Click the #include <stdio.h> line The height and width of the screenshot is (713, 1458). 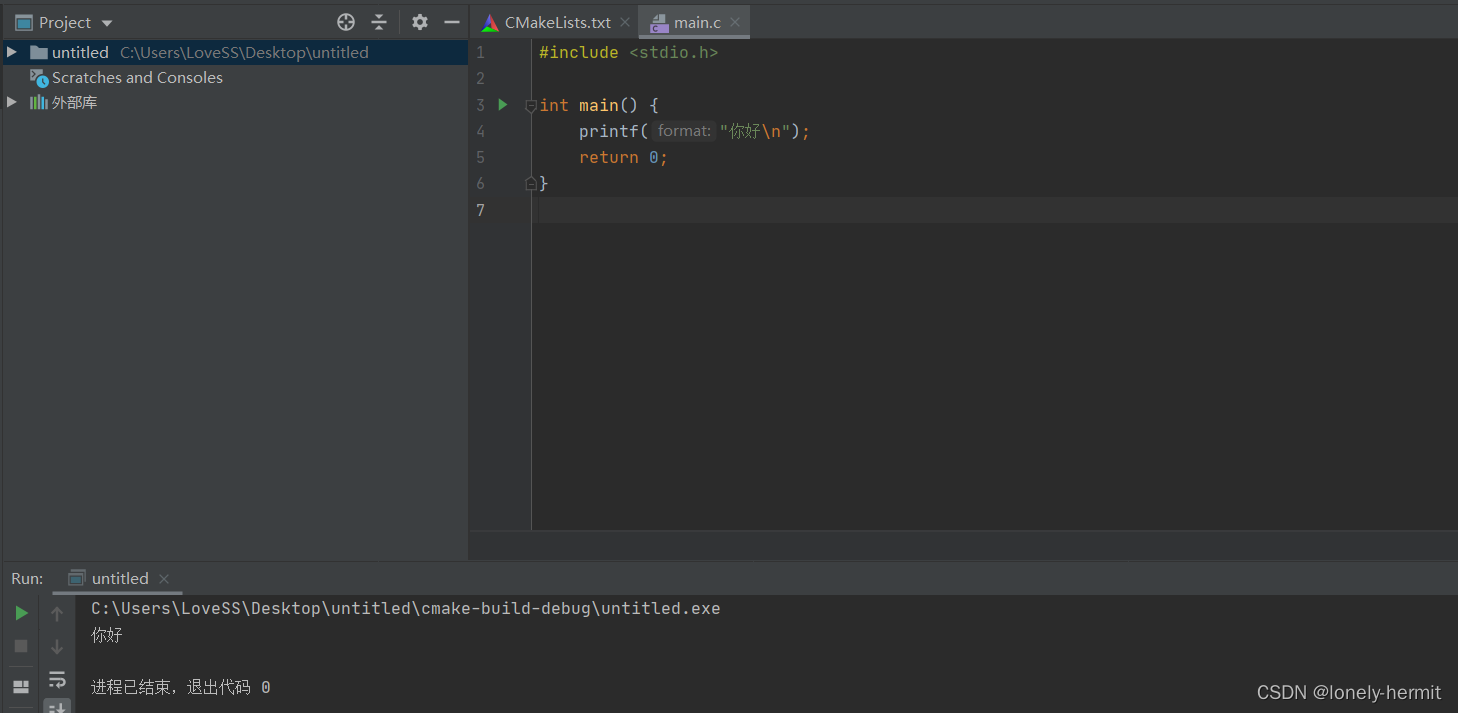click(628, 52)
